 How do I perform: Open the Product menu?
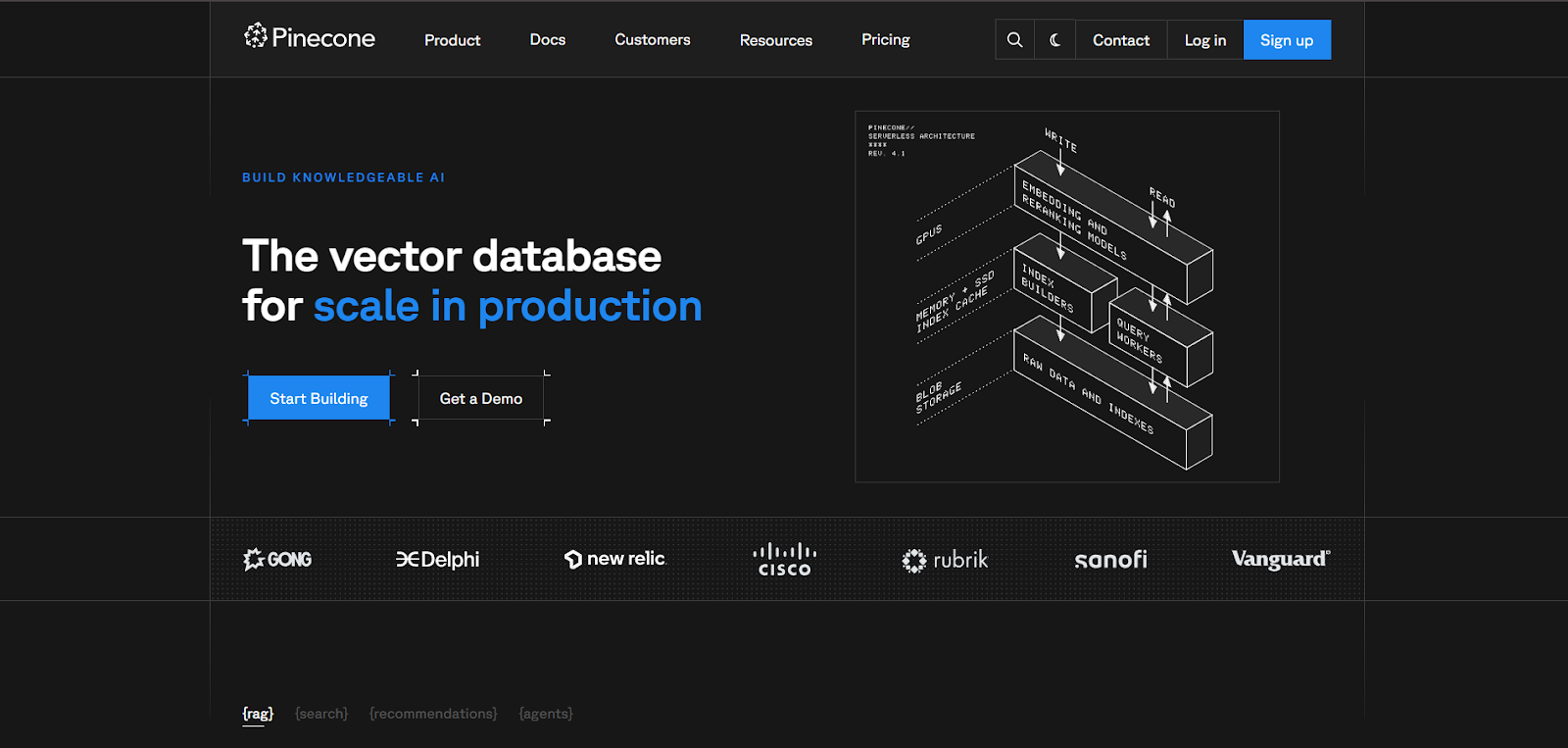pyautogui.click(x=453, y=40)
